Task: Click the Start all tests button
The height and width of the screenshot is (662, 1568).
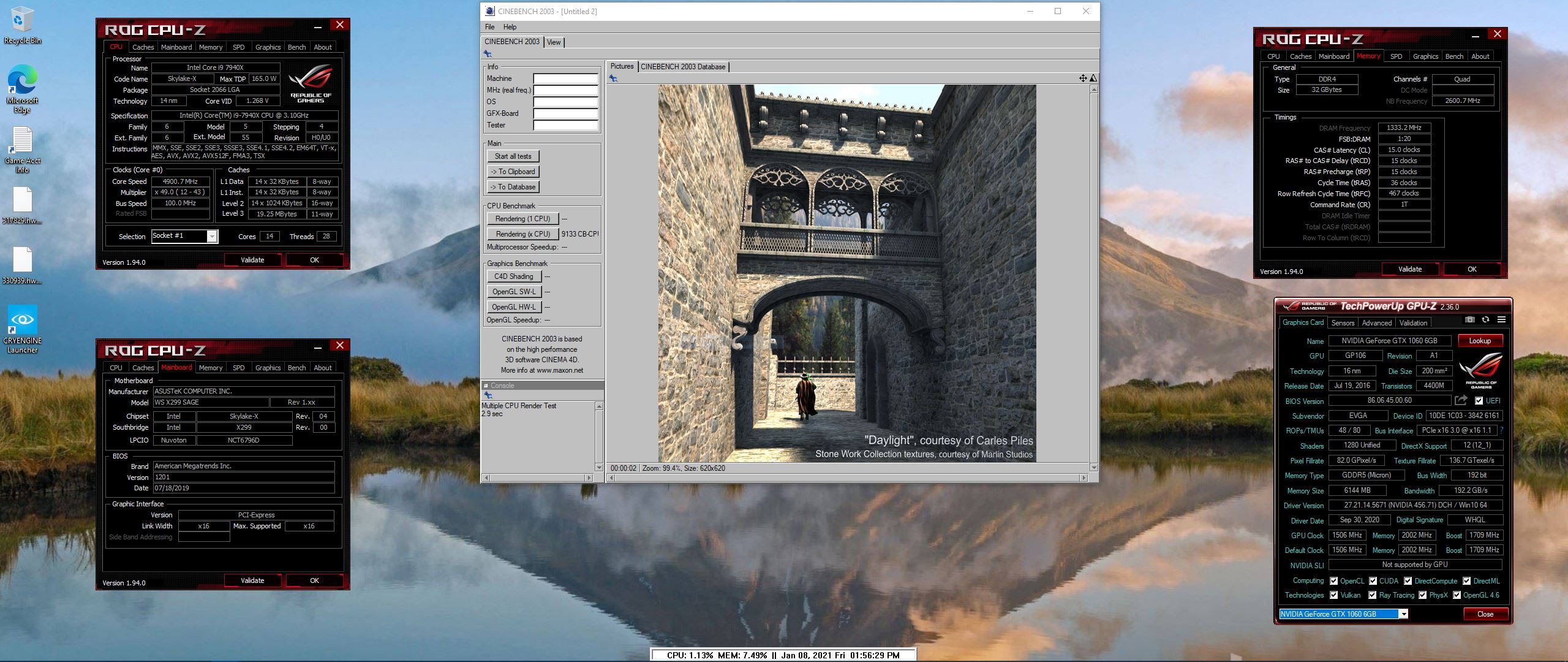Action: click(513, 156)
